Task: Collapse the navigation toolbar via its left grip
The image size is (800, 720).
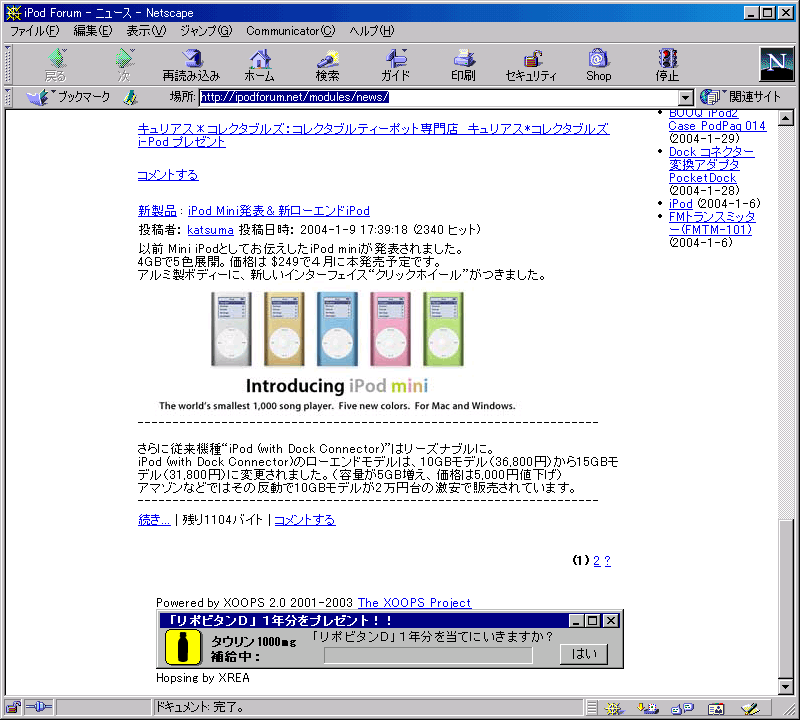Action: tap(8, 65)
